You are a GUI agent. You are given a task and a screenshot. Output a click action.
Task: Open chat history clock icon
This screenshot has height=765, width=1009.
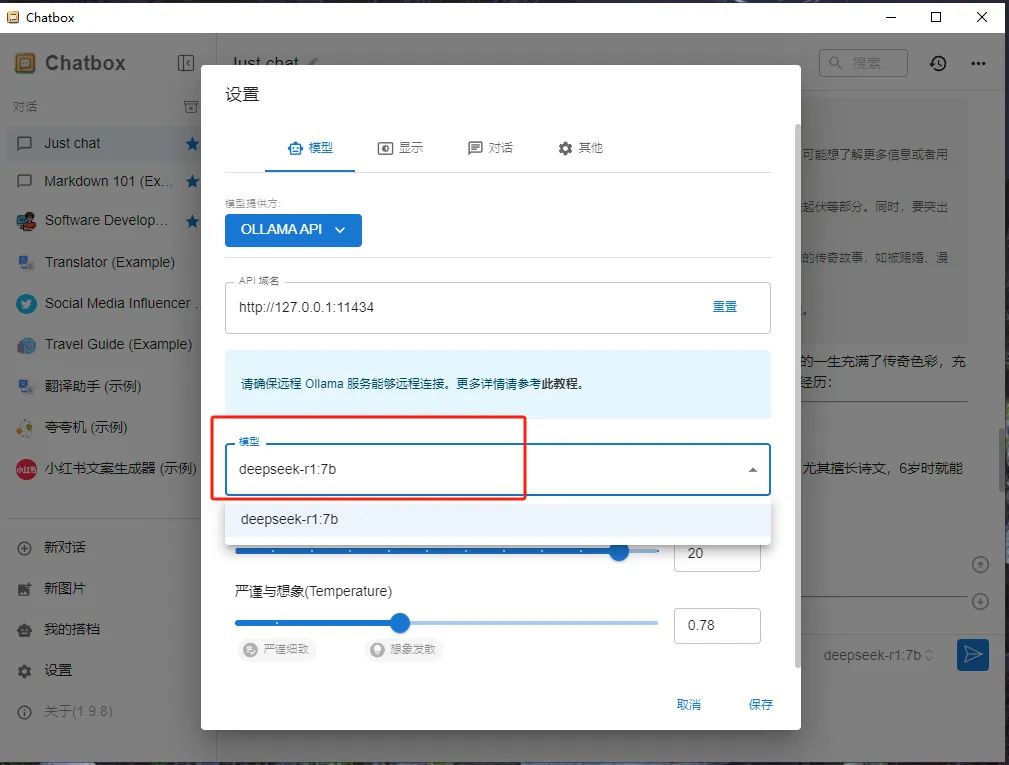tap(938, 63)
